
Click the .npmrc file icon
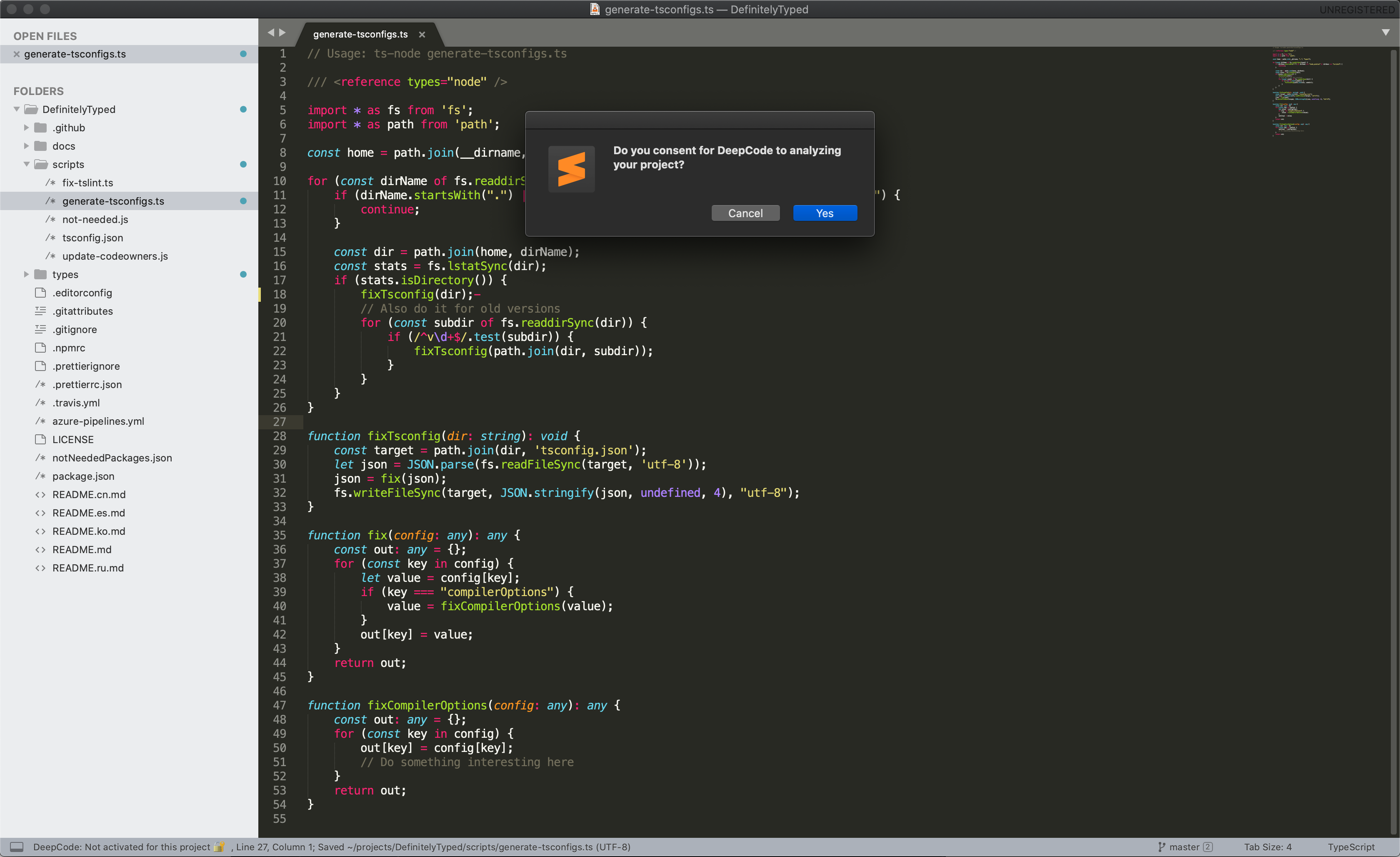40,348
